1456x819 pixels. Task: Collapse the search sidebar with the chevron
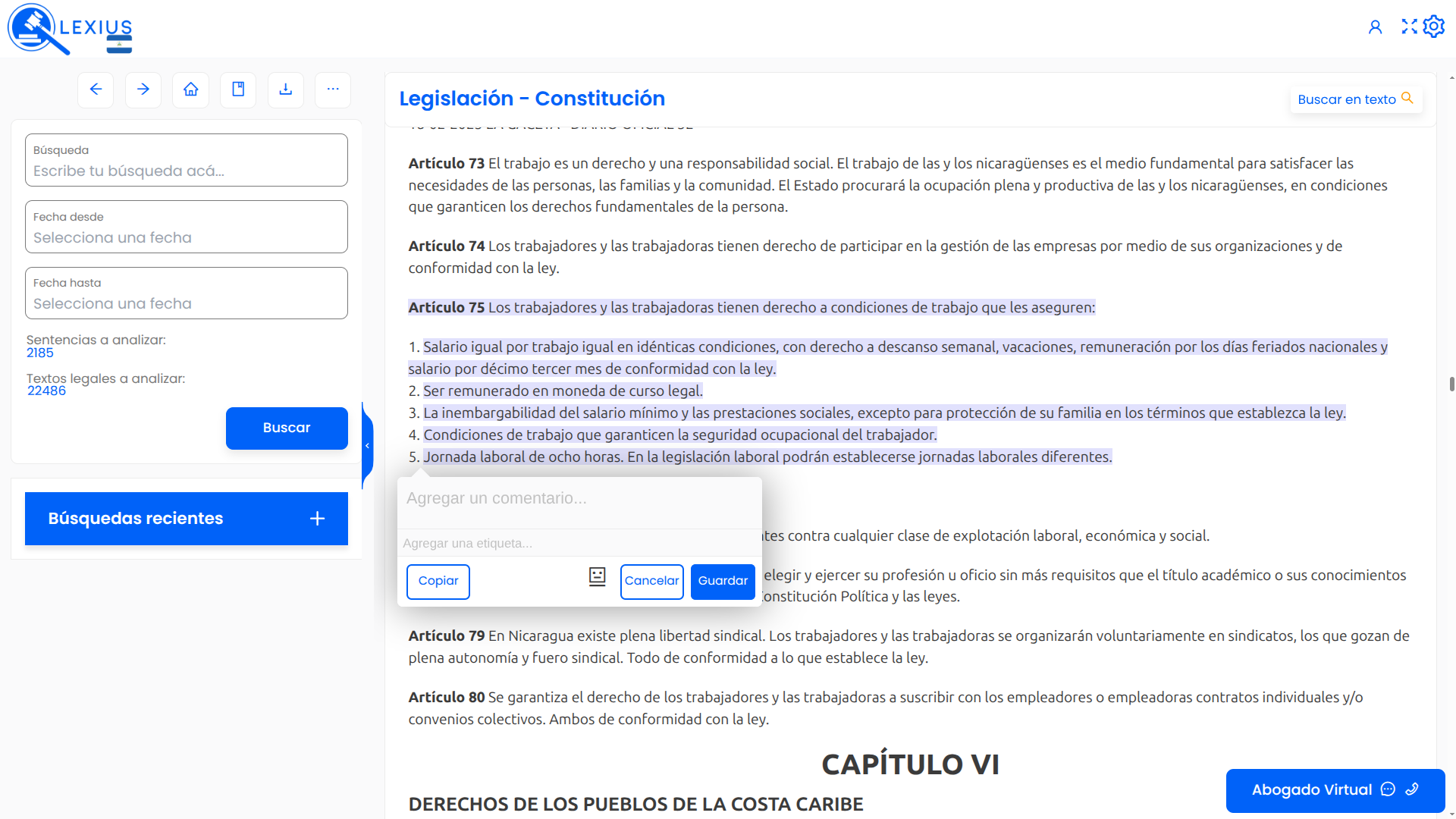[x=368, y=445]
